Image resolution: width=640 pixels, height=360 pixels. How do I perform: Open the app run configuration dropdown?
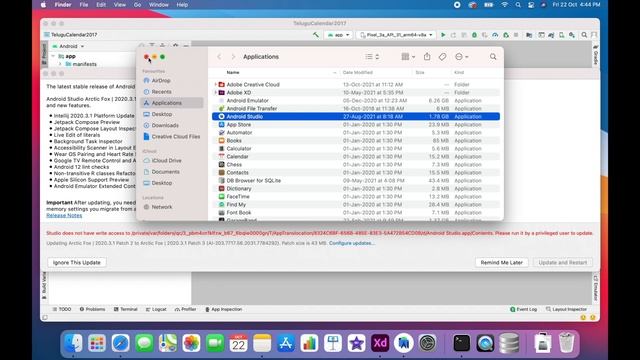click(x=338, y=35)
